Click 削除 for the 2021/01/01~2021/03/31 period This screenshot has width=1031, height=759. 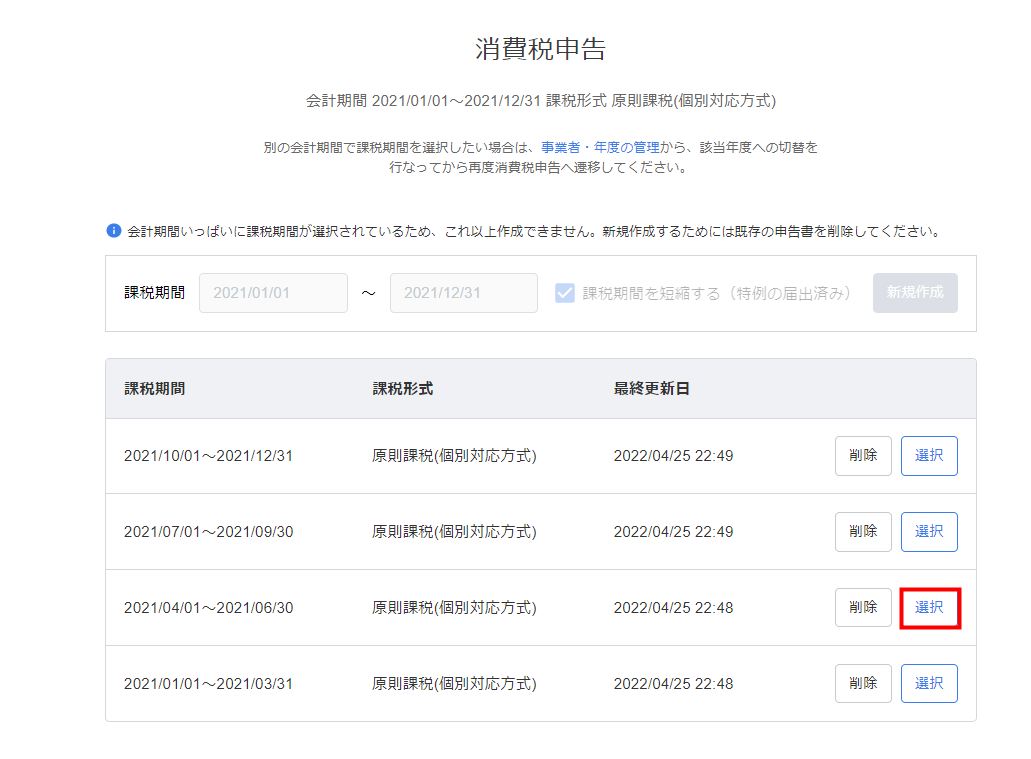[862, 683]
